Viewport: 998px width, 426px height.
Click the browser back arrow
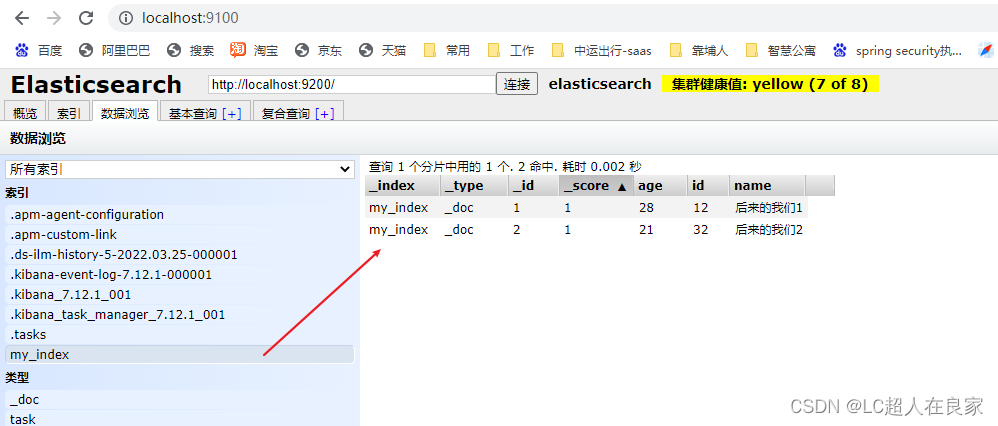click(22, 18)
